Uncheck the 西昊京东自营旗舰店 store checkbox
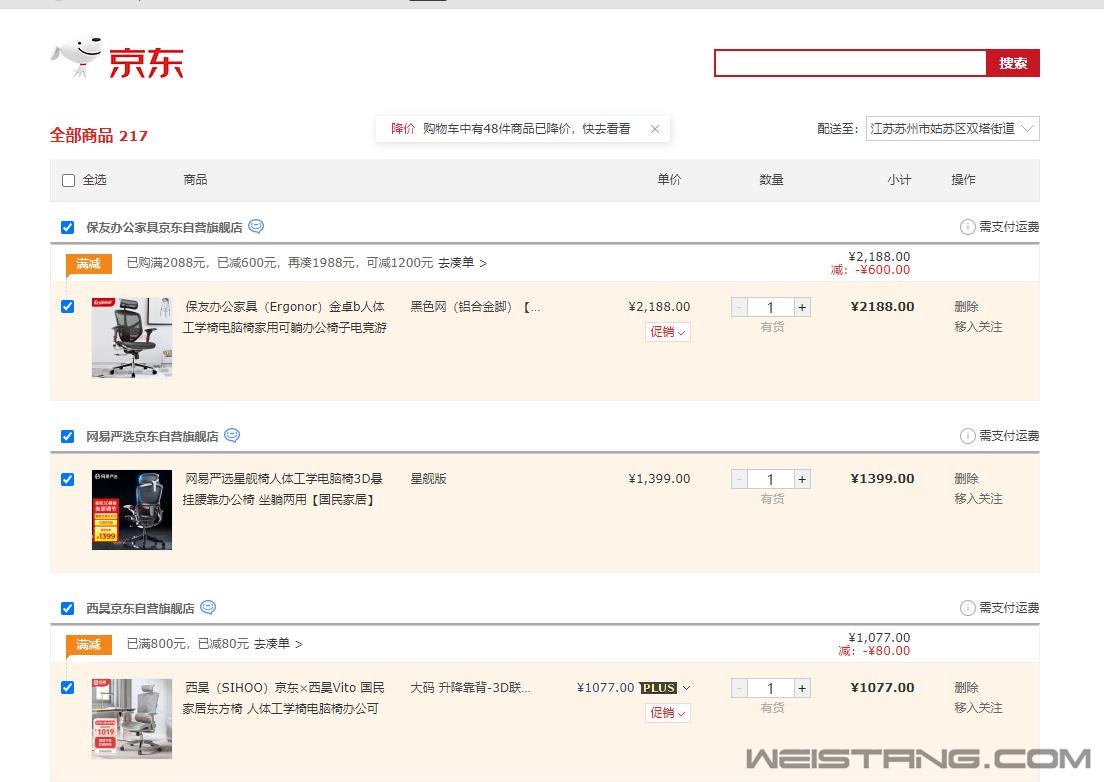Screen dimensions: 1104x782 (68, 608)
